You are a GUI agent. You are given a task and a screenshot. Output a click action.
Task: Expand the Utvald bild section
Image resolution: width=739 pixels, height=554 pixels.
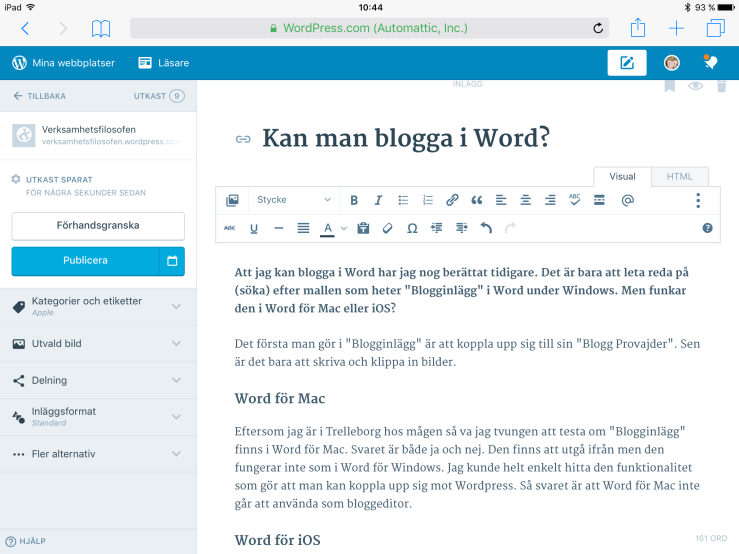tap(98, 343)
